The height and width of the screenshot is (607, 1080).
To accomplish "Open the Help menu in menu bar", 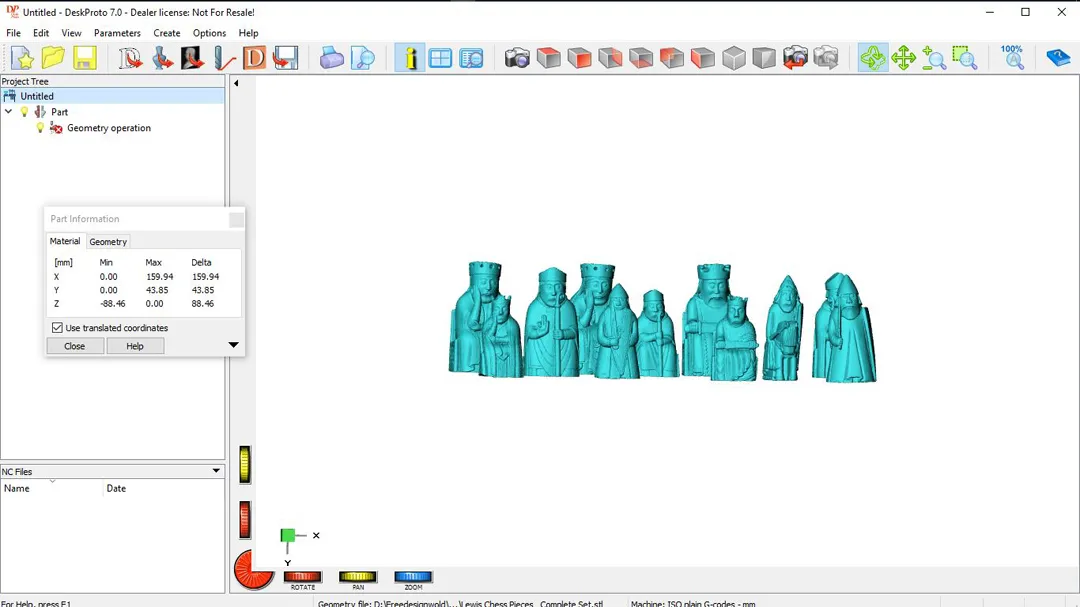I will click(249, 33).
